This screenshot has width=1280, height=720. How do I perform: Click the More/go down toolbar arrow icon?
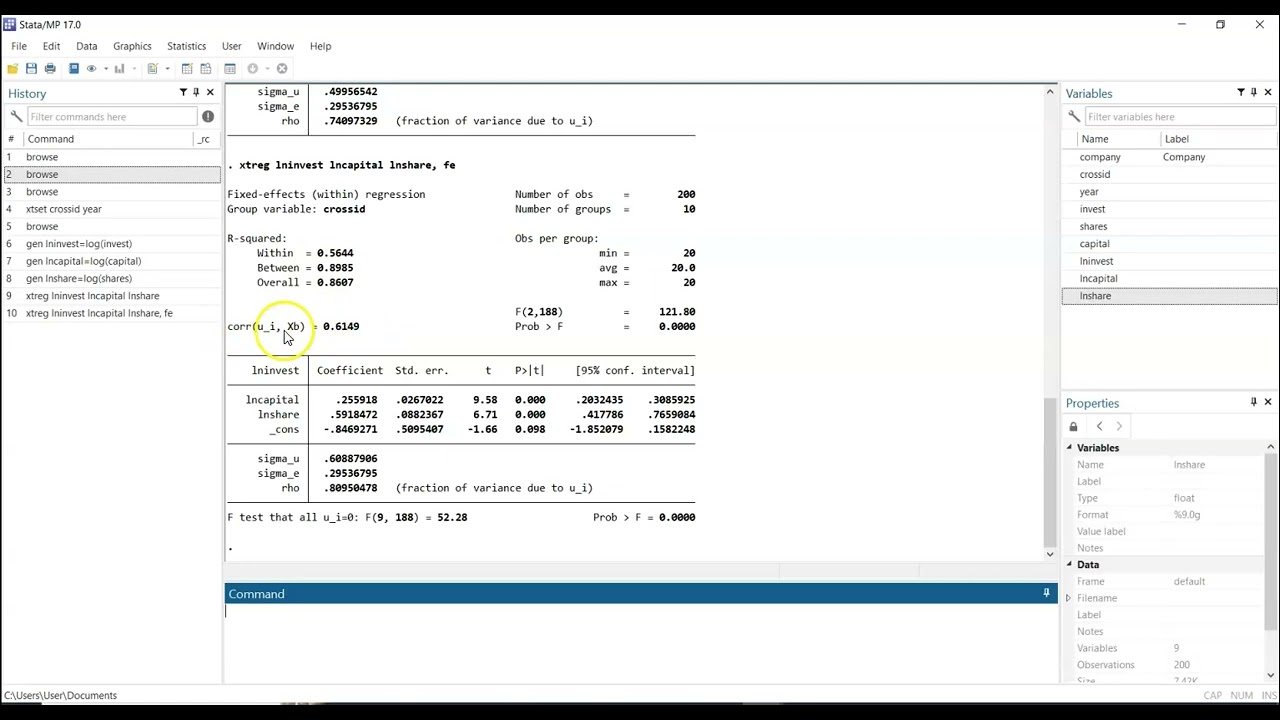point(253,68)
